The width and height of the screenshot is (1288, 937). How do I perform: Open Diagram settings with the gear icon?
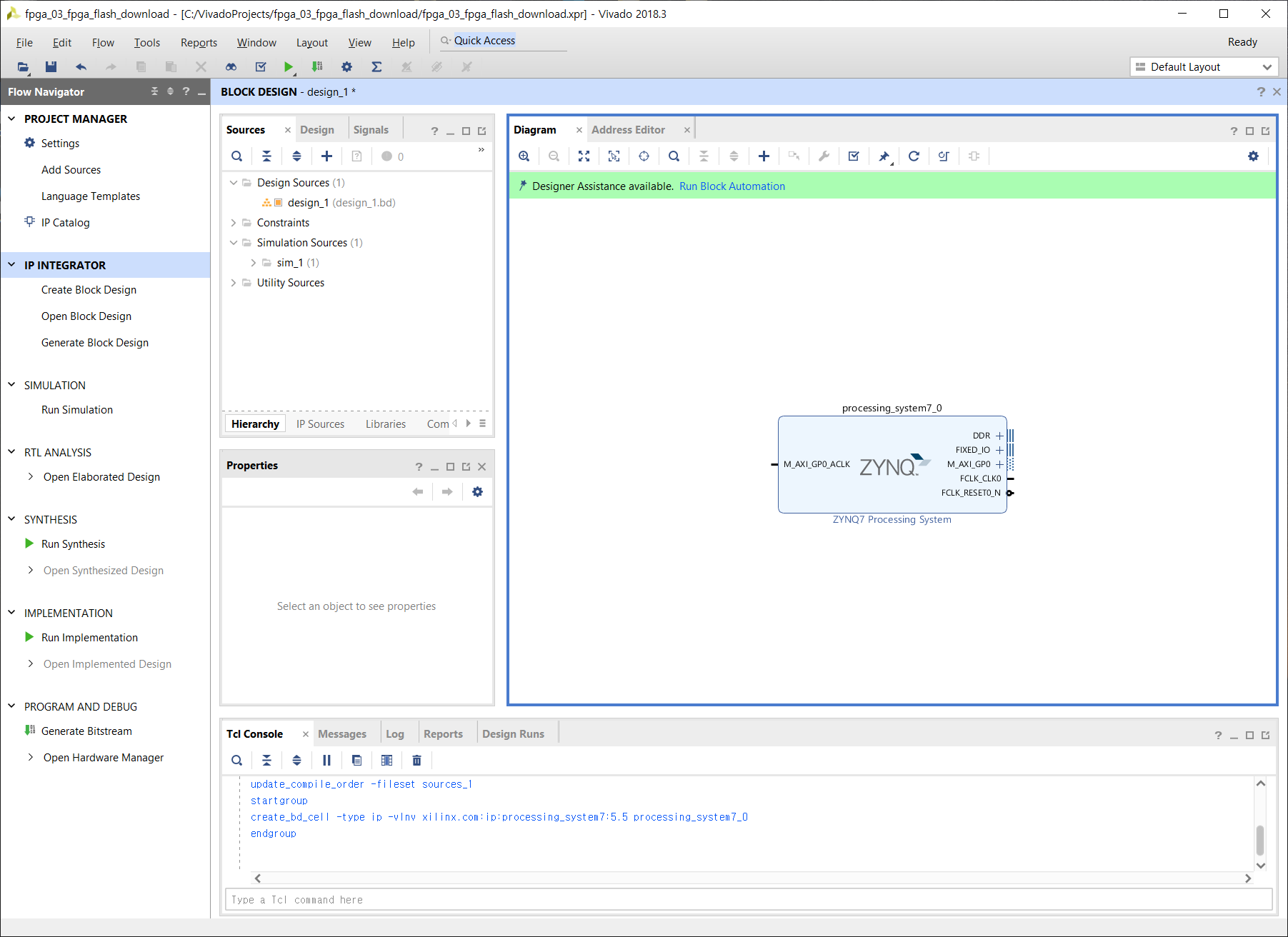(x=1254, y=156)
